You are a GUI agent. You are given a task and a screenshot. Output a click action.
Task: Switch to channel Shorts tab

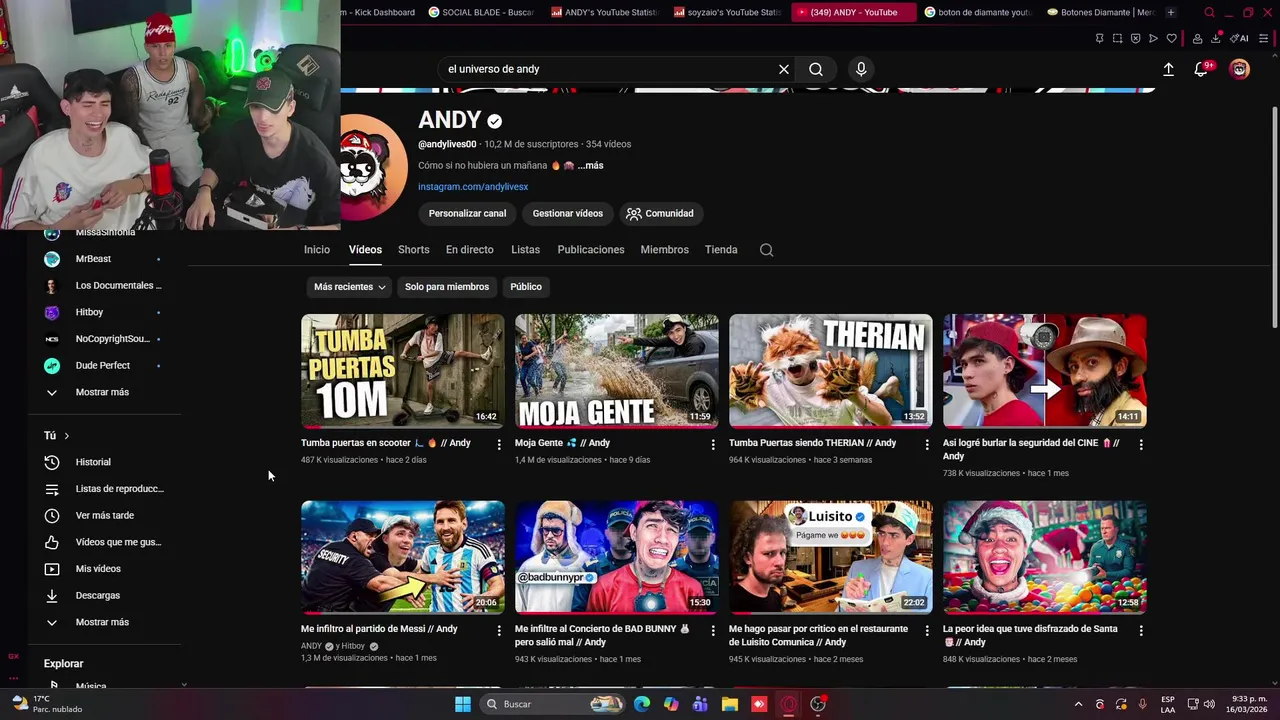point(413,250)
